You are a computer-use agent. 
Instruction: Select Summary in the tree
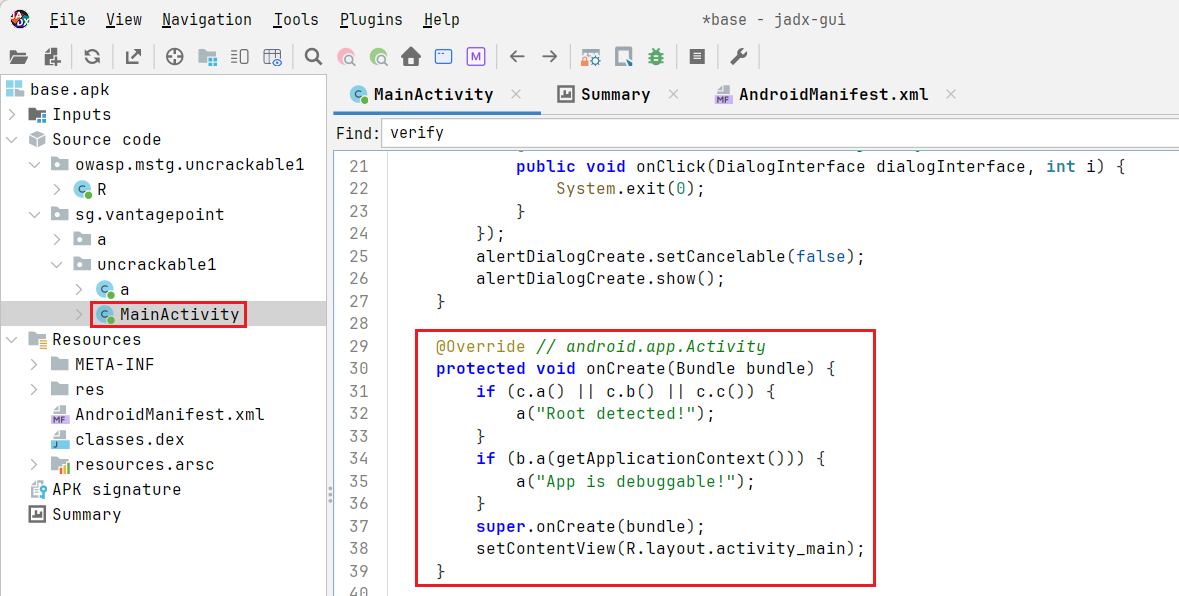click(x=74, y=515)
